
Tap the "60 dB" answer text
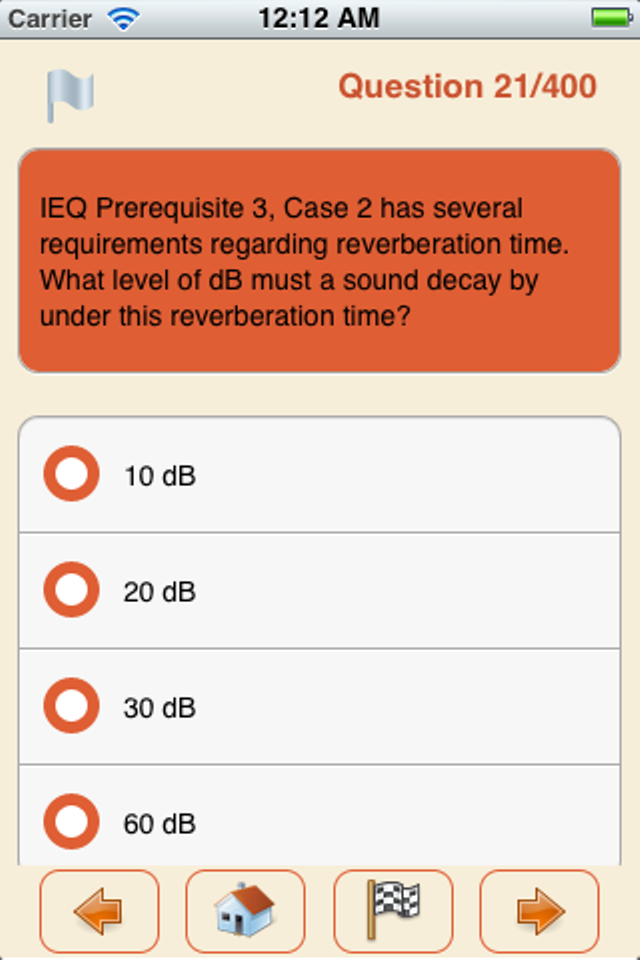tap(160, 824)
